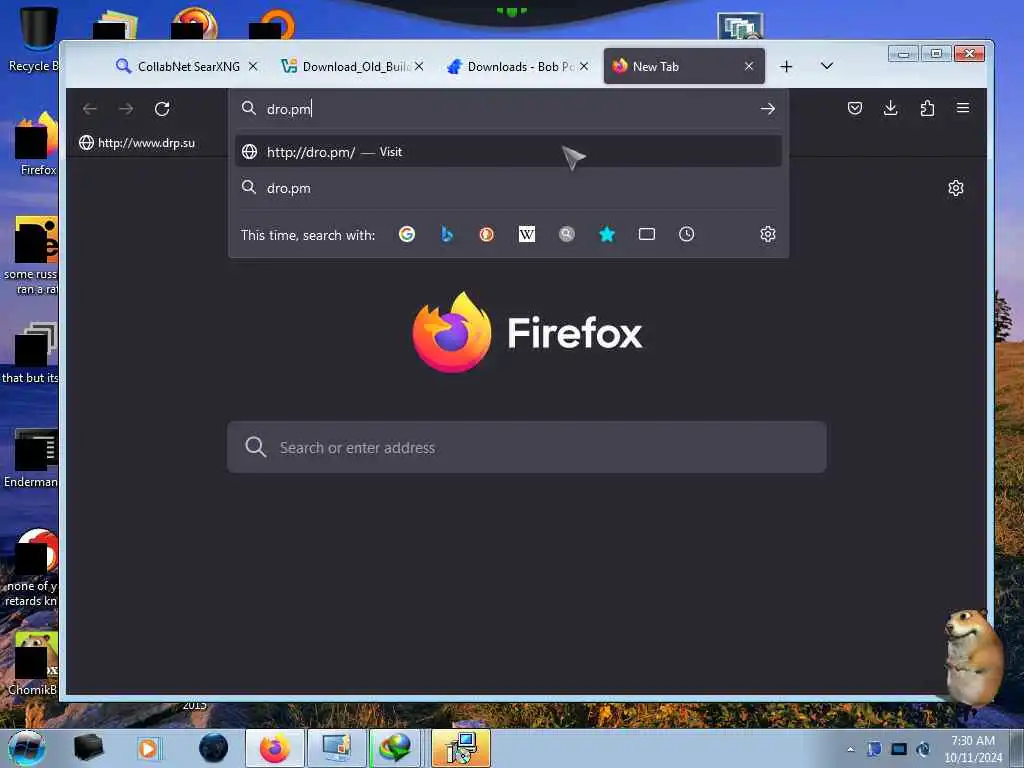The width and height of the screenshot is (1024, 768).
Task: Open http://www.drp.su bookmark
Action: tap(137, 143)
